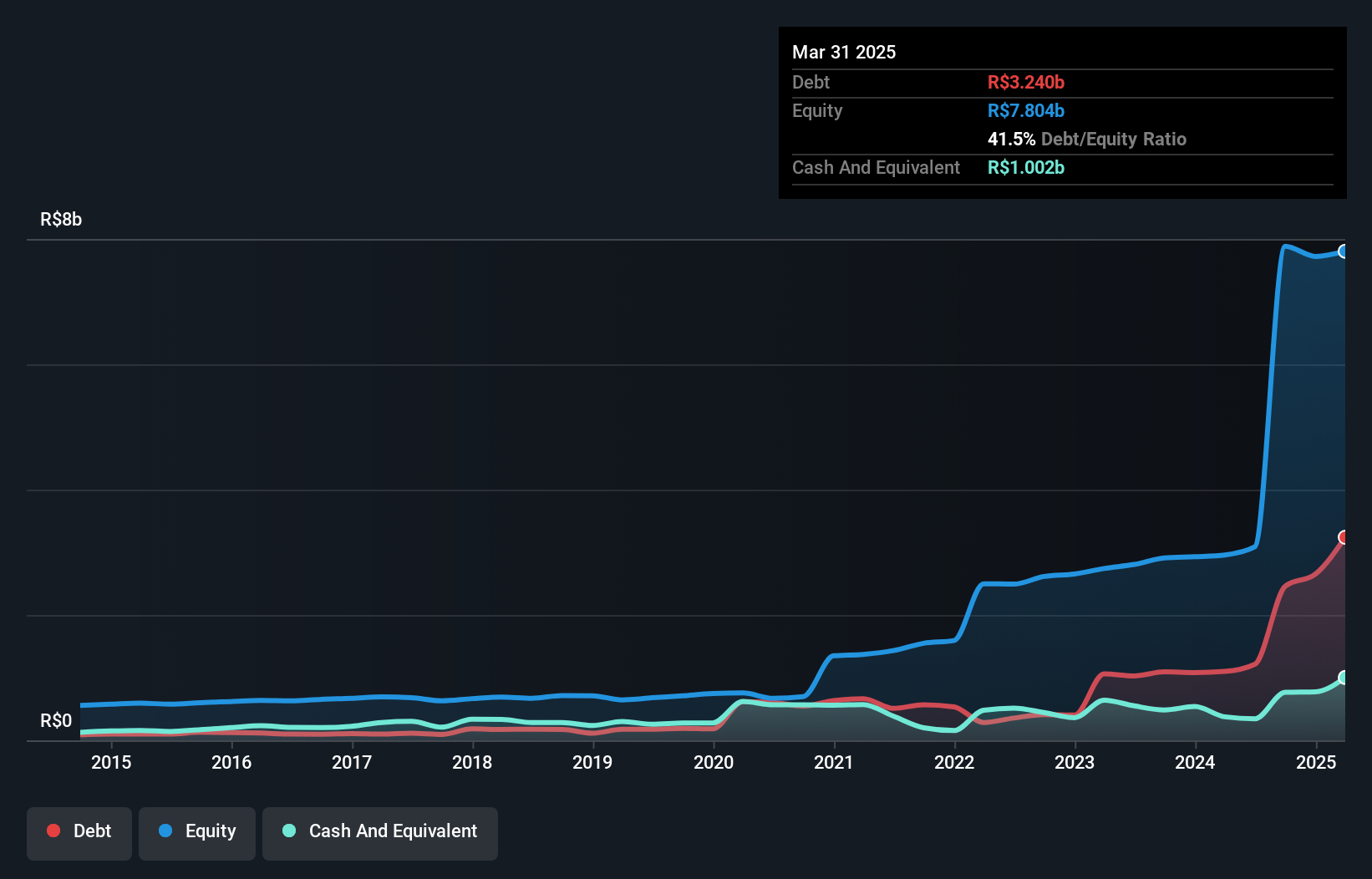Click the 2024 x-axis label

click(x=1195, y=762)
